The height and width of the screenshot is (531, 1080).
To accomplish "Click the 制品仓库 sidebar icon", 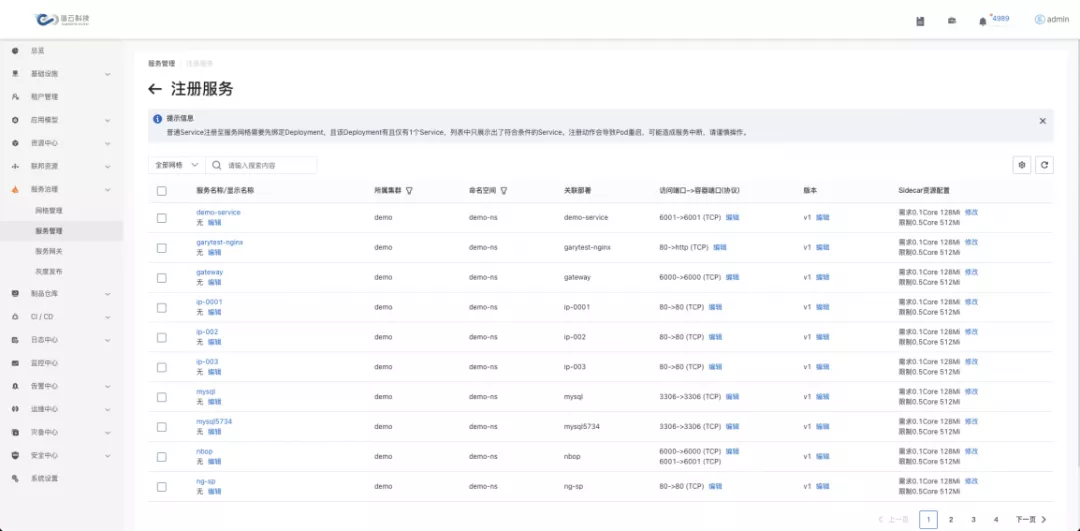I will [x=15, y=293].
